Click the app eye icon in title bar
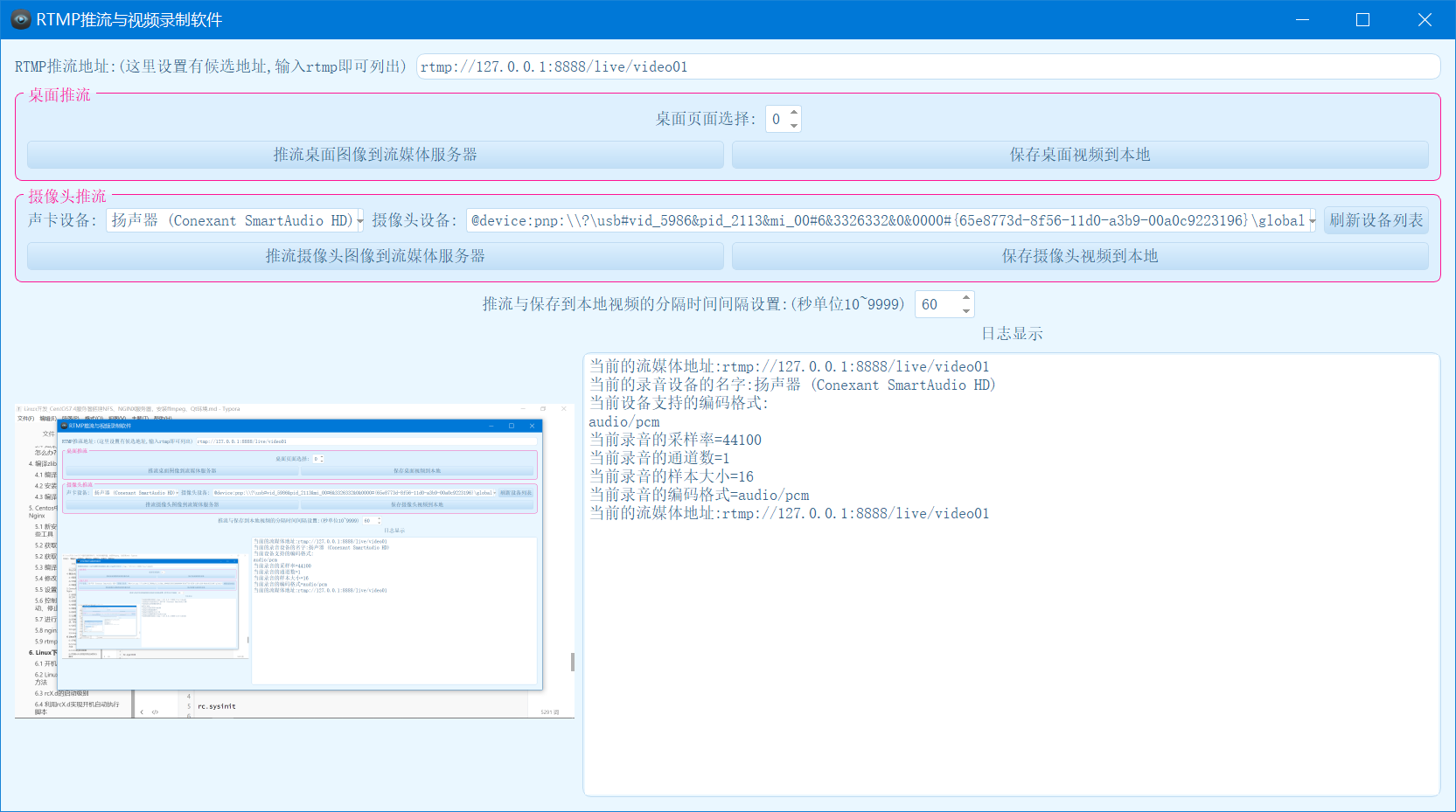The image size is (1456, 812). [21, 19]
